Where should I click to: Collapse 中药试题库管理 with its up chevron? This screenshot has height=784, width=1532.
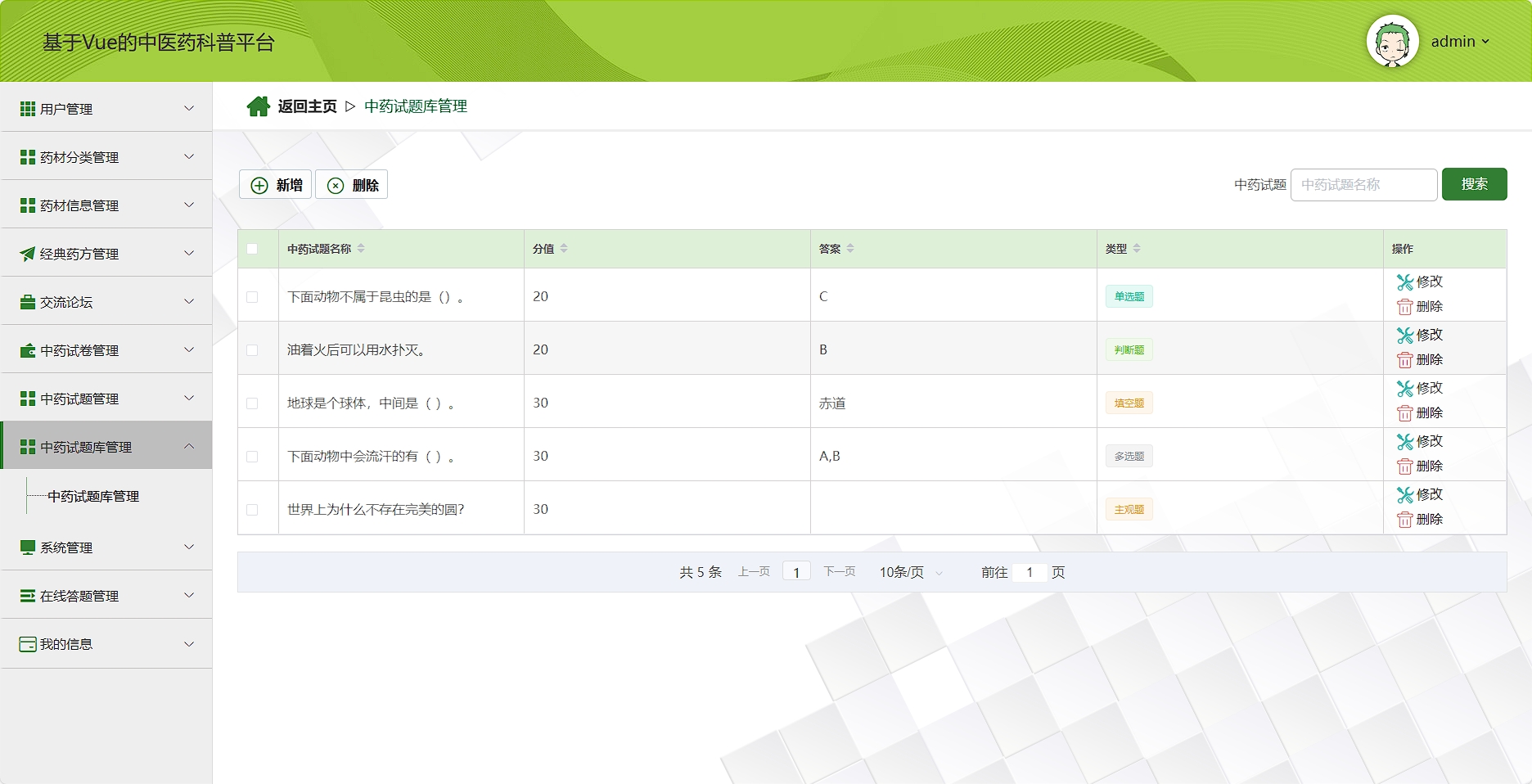click(x=189, y=446)
